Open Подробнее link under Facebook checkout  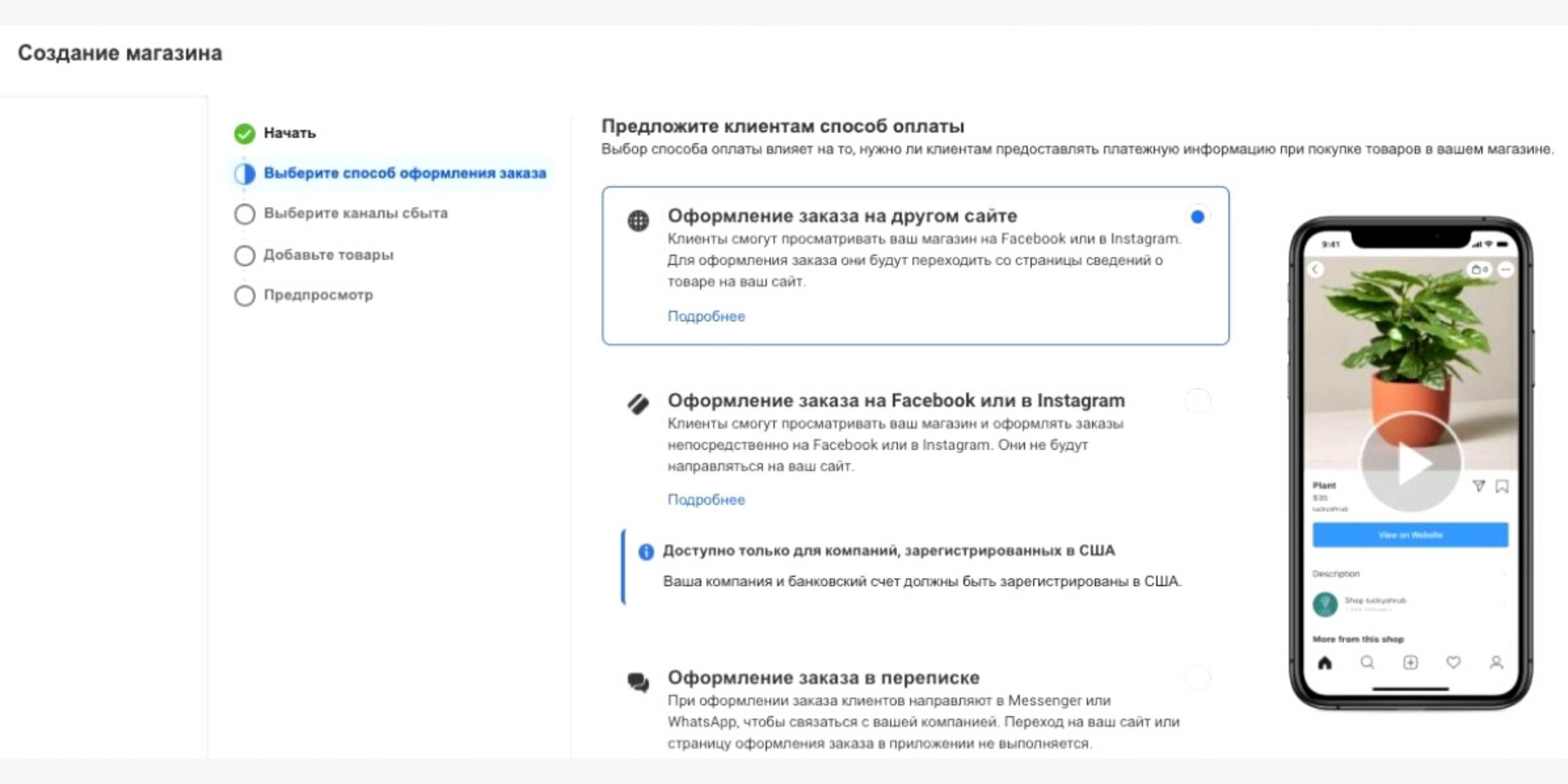point(706,500)
